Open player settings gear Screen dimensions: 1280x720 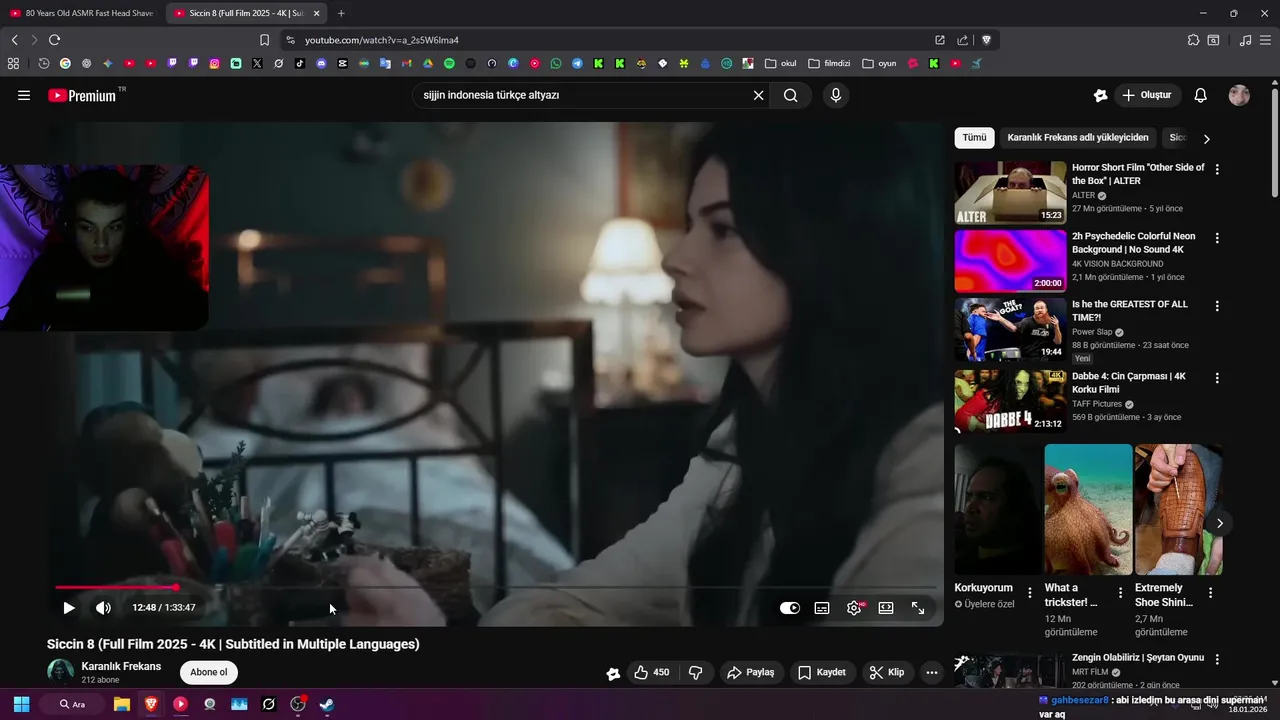[x=854, y=607]
